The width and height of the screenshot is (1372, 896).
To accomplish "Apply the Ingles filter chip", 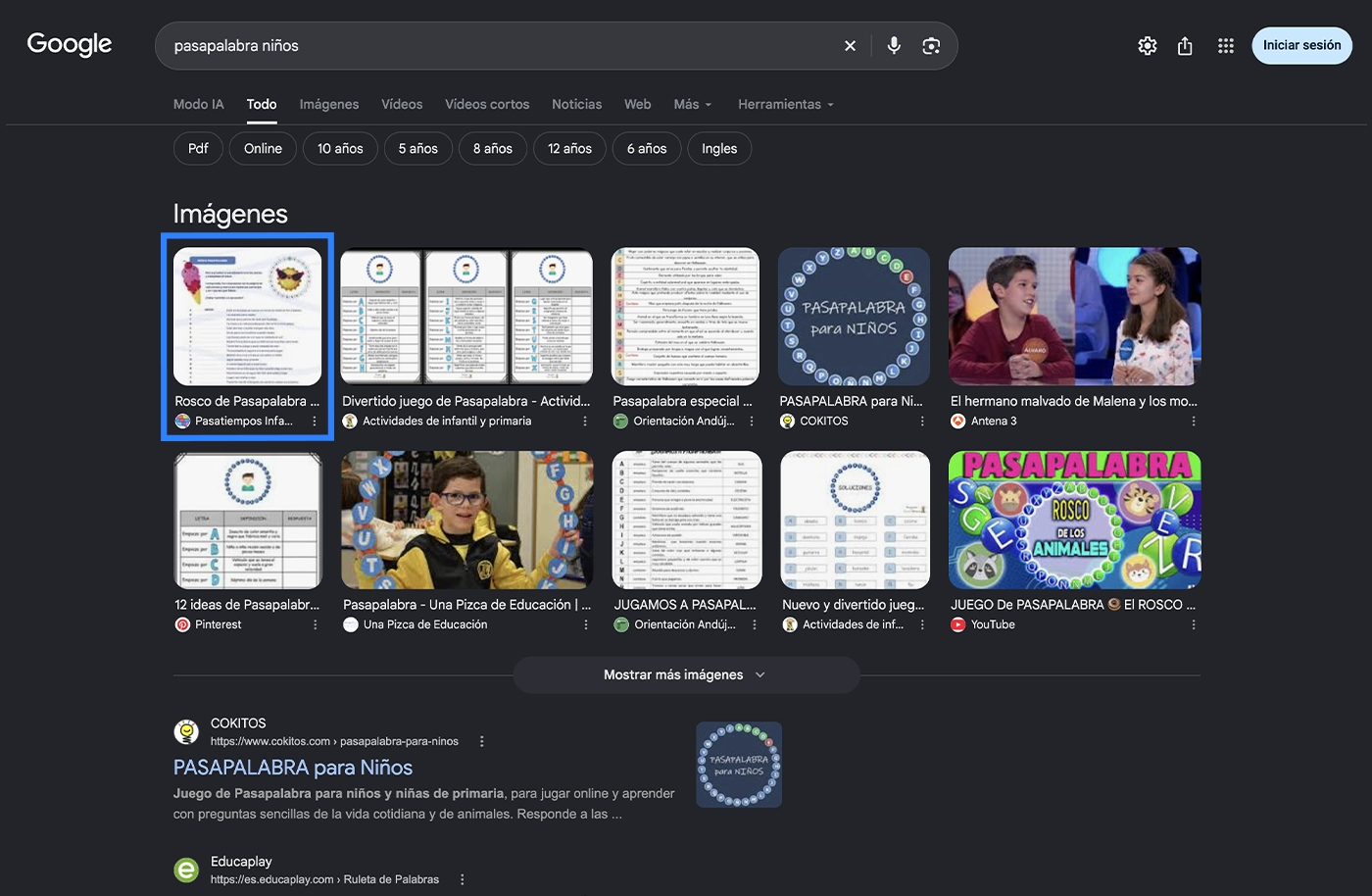I will [x=719, y=149].
